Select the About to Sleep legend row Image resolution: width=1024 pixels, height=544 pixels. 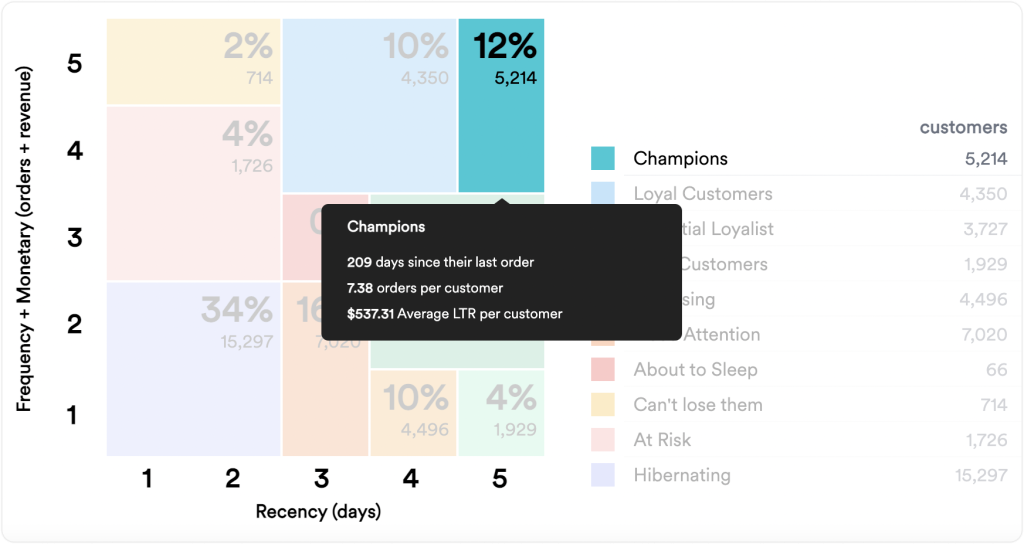(799, 370)
